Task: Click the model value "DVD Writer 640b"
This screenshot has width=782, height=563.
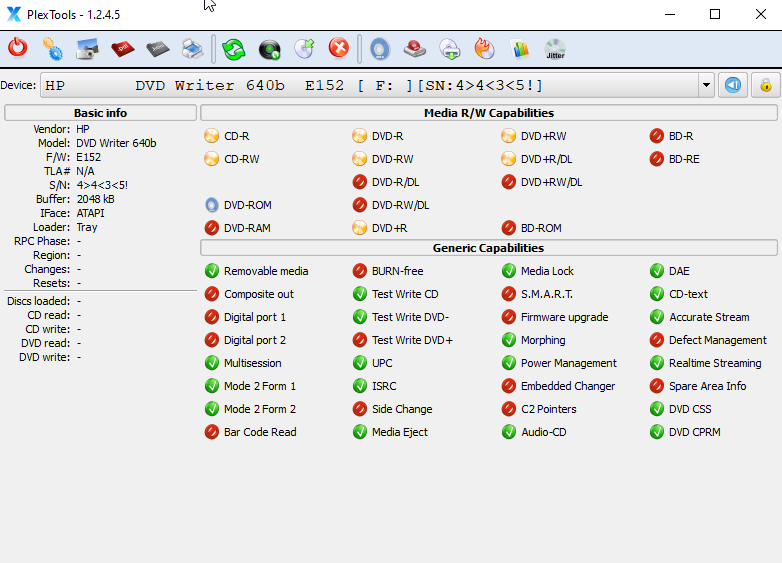Action: pyautogui.click(x=116, y=143)
